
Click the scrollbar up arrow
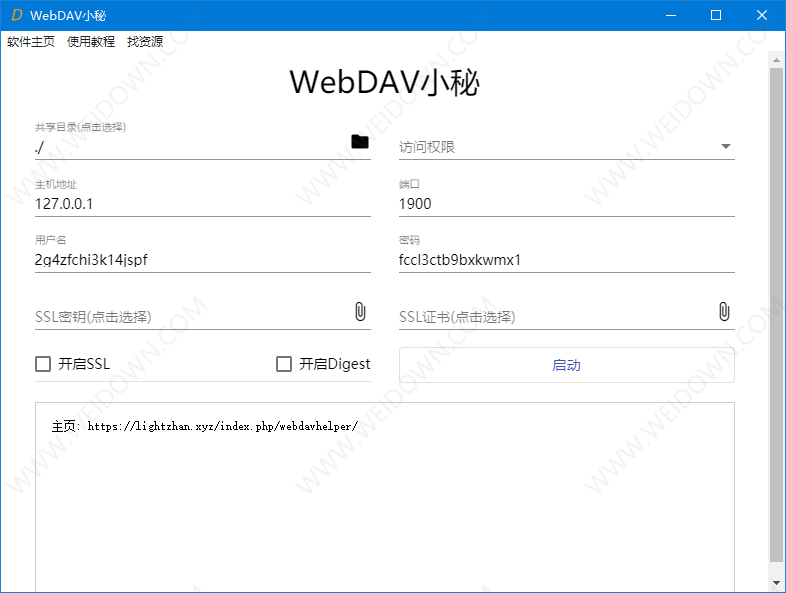pos(776,60)
